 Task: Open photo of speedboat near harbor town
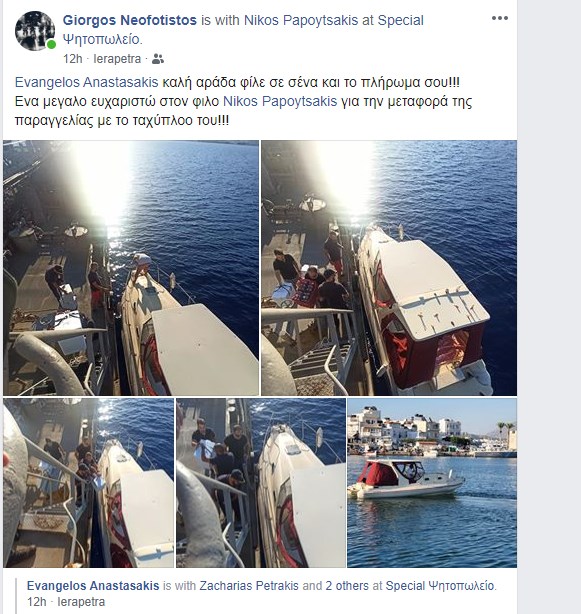pos(432,483)
